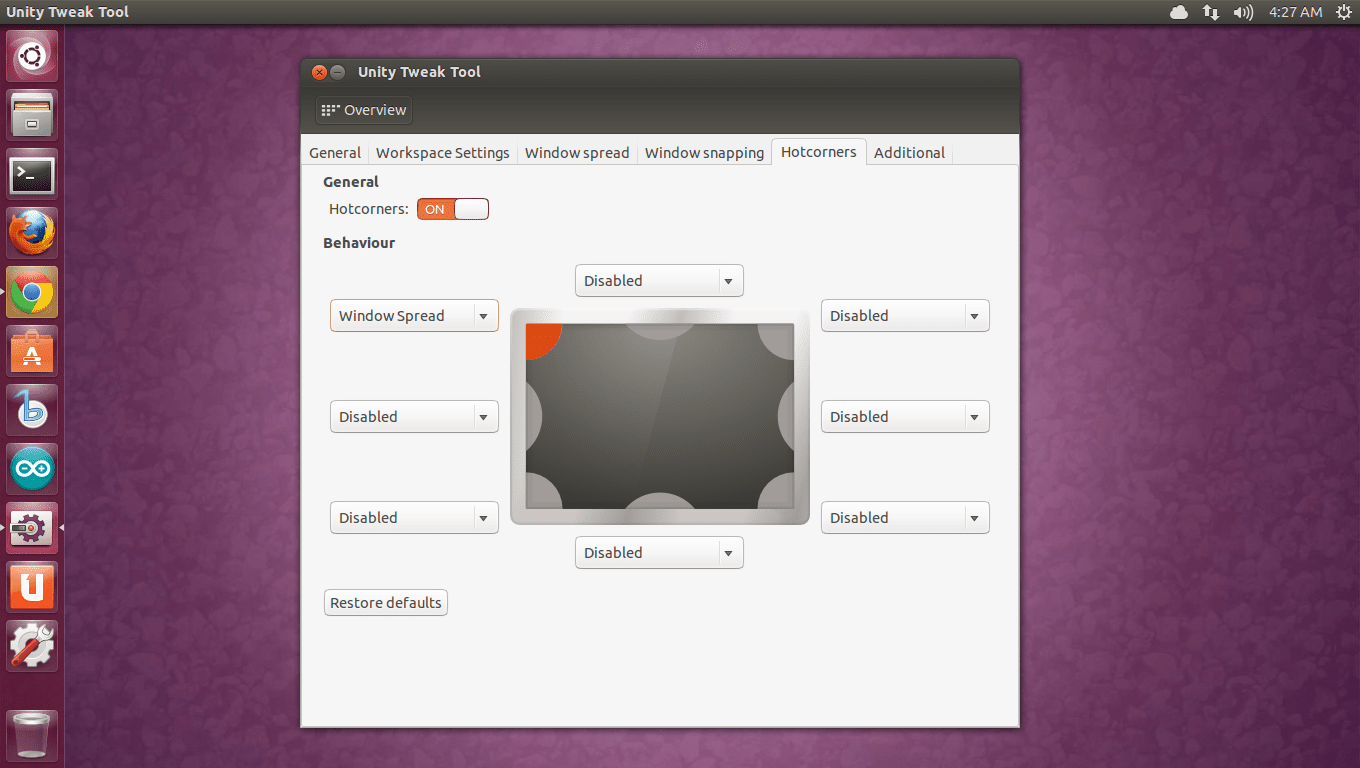Viewport: 1360px width, 768px height.
Task: Select the Hotcorners tab
Action: pyautogui.click(x=819, y=152)
